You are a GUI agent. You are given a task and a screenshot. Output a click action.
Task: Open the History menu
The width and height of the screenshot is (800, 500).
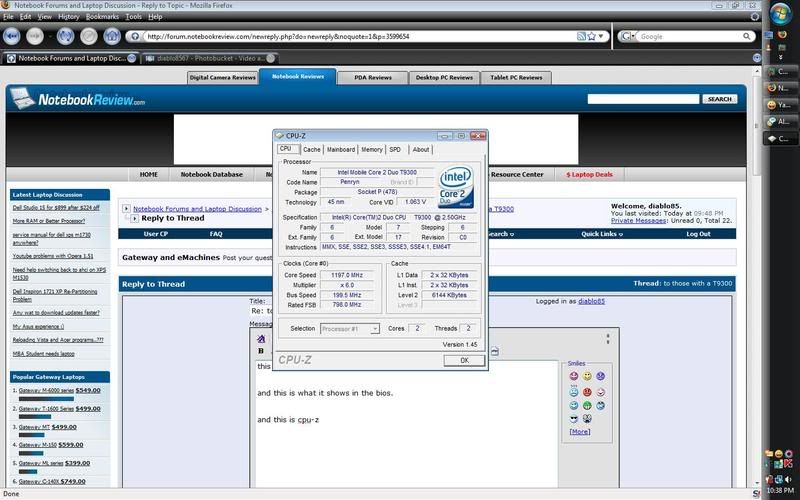68,16
